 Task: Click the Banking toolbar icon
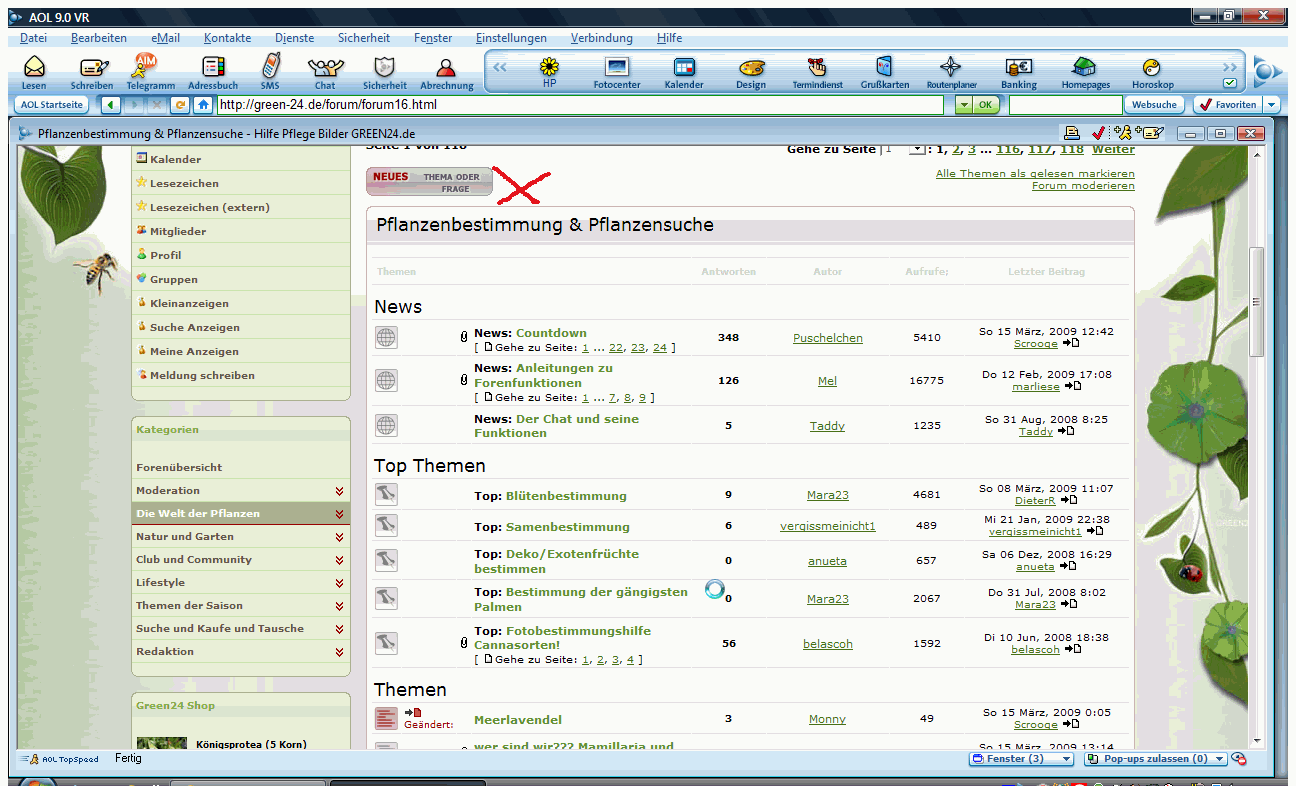[1019, 68]
